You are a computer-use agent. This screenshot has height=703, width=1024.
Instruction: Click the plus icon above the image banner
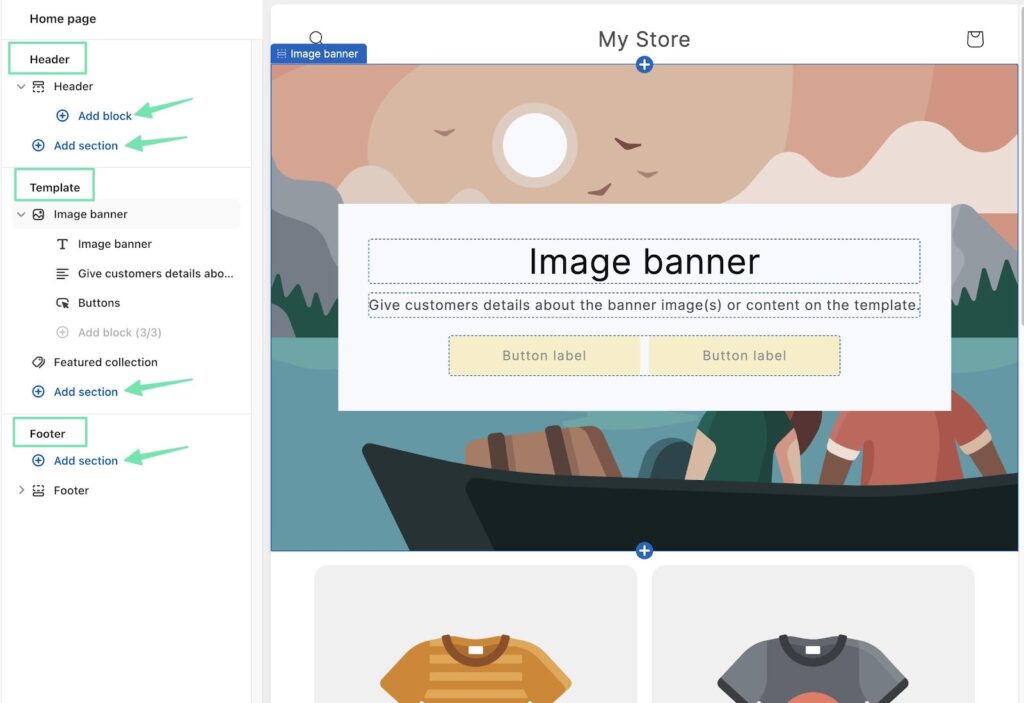(644, 65)
